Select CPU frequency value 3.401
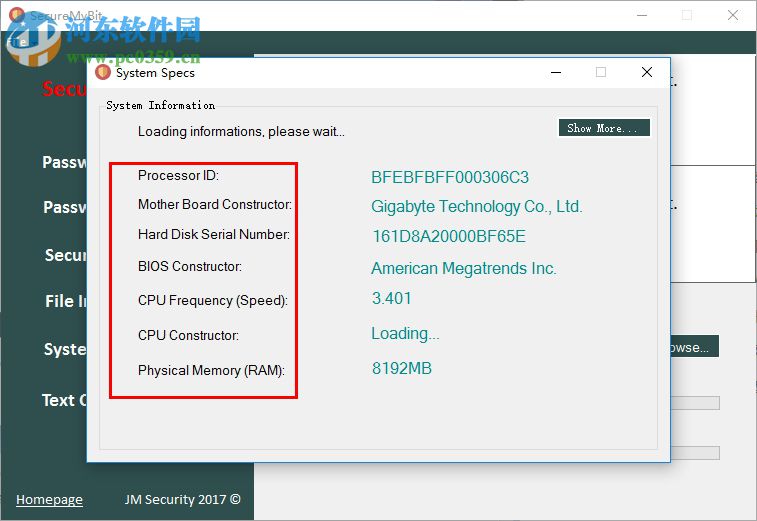 point(392,298)
